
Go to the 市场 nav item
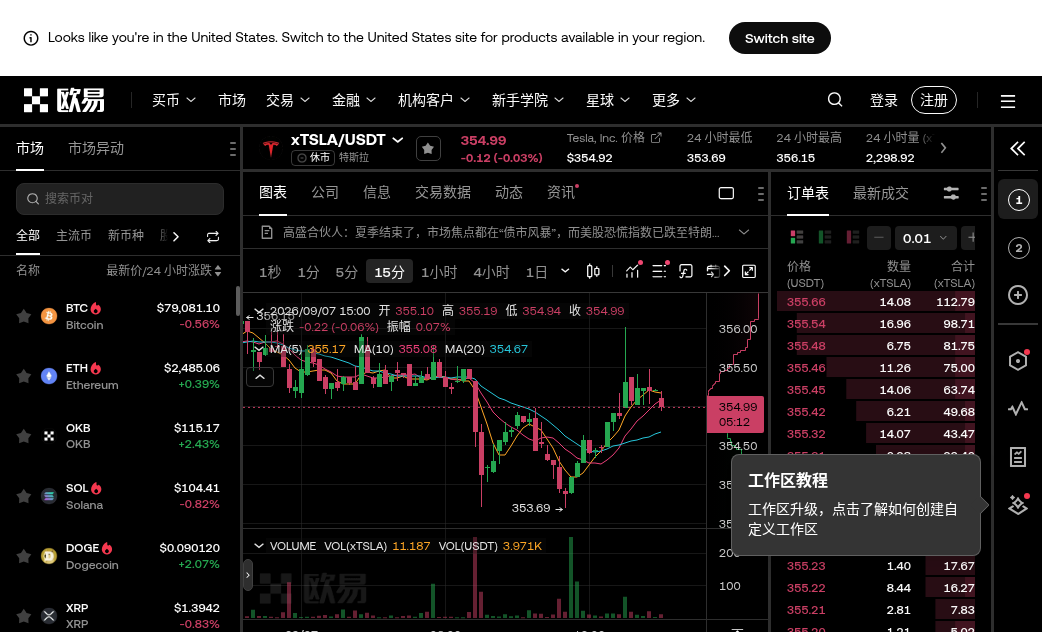click(232, 100)
